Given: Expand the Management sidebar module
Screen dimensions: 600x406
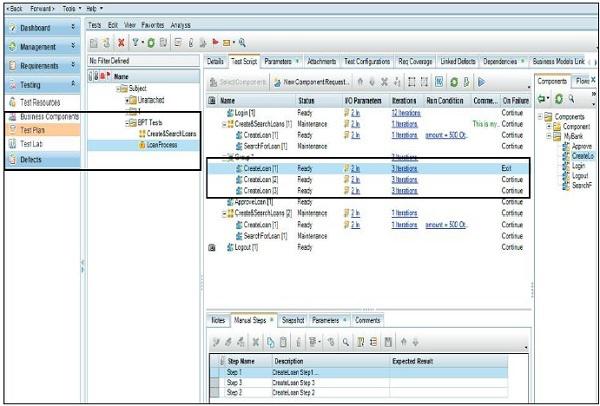Looking at the screenshot, I should pyautogui.click(x=73, y=46).
